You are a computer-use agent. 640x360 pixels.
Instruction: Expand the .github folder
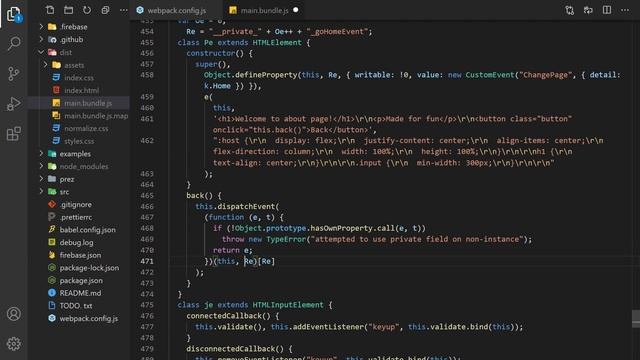click(41, 39)
